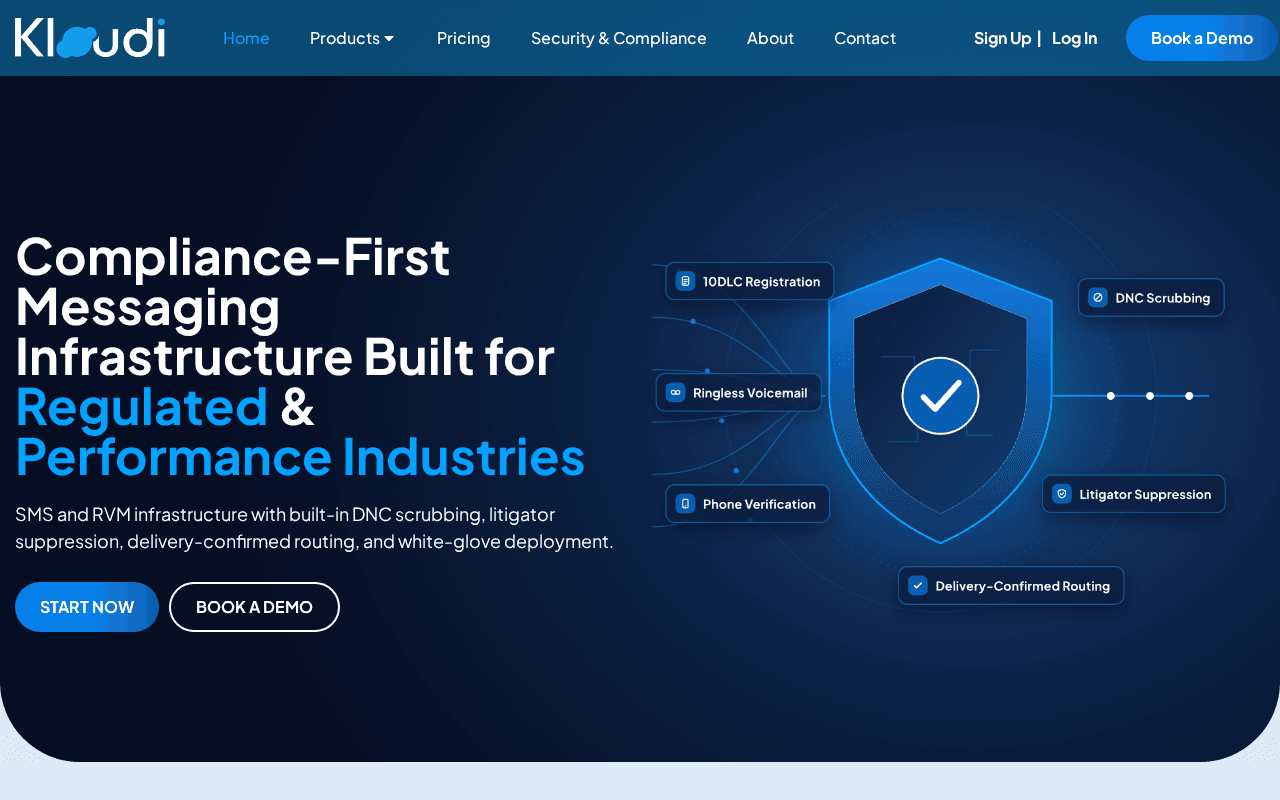Open the Pricing page

coord(464,38)
